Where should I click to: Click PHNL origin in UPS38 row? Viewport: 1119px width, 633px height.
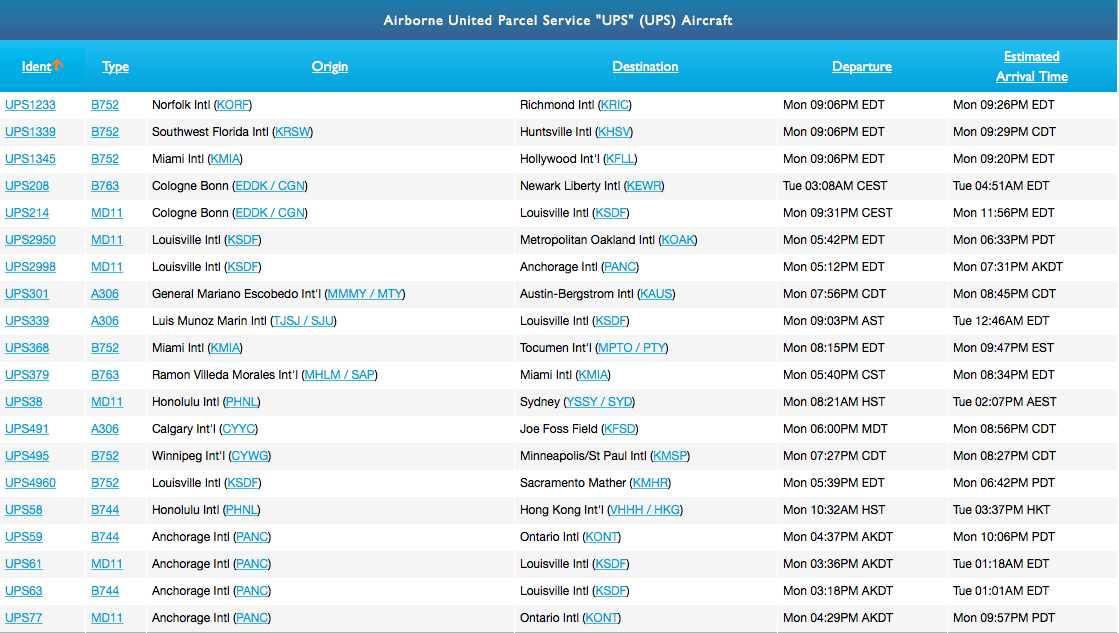(x=241, y=402)
